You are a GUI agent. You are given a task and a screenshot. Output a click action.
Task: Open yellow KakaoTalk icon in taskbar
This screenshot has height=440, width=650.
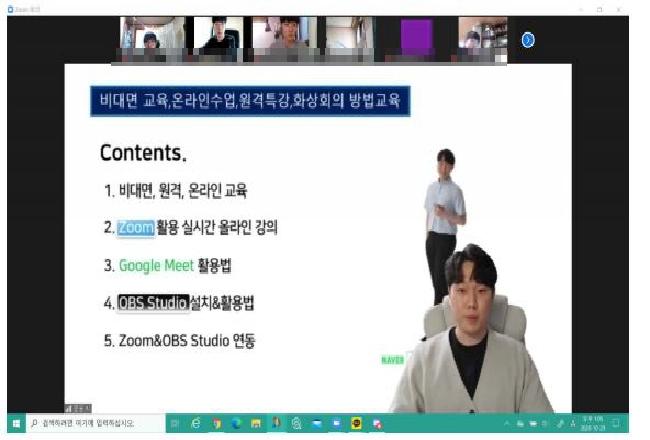[x=357, y=423]
